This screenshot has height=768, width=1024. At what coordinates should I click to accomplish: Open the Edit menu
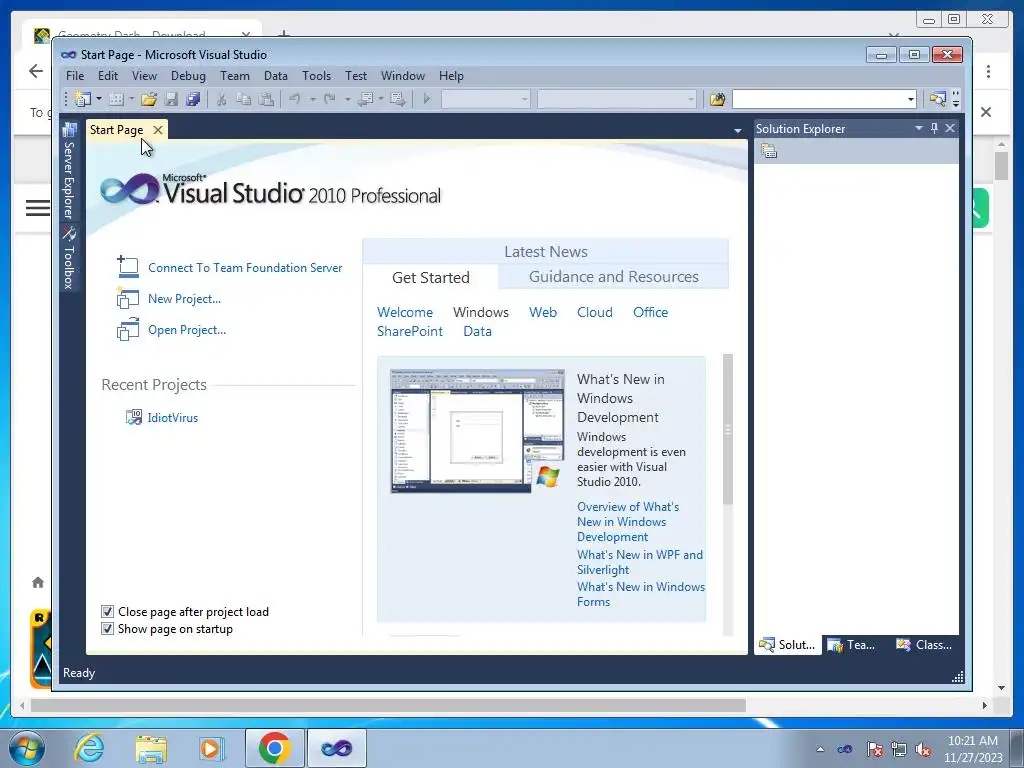click(x=108, y=76)
